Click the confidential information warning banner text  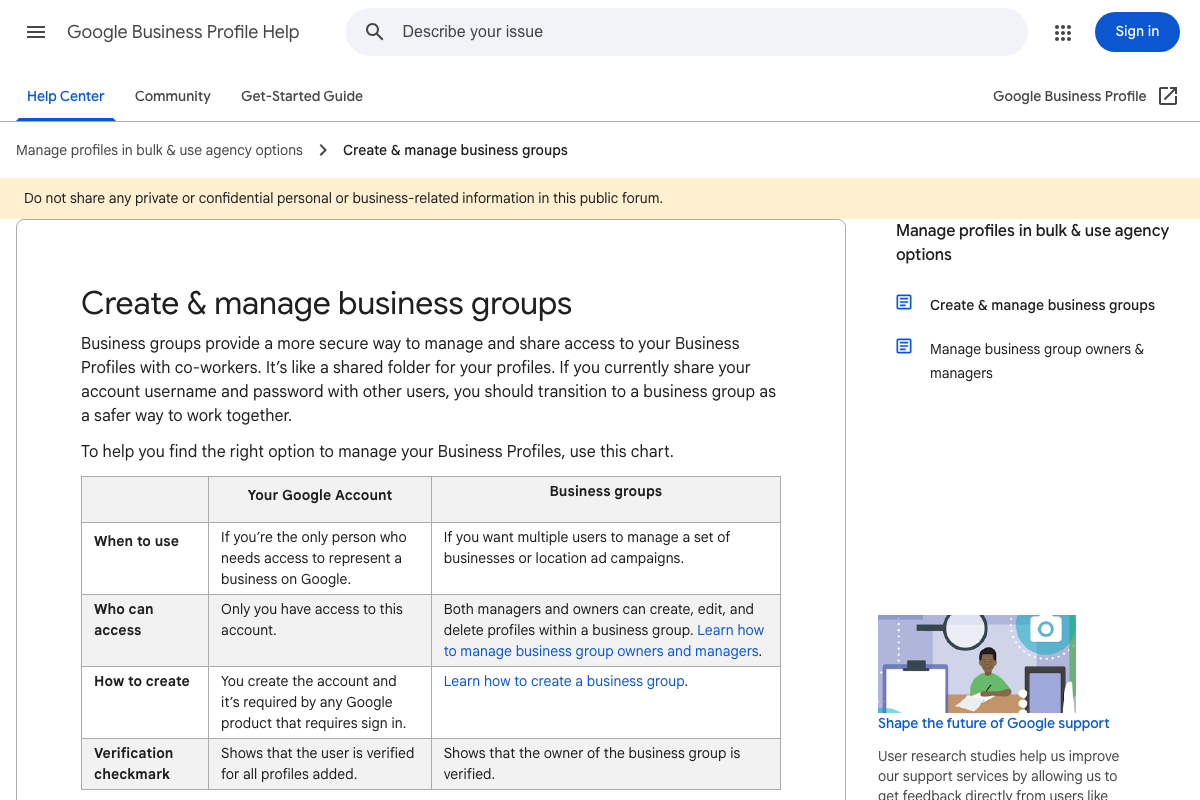pyautogui.click(x=343, y=198)
